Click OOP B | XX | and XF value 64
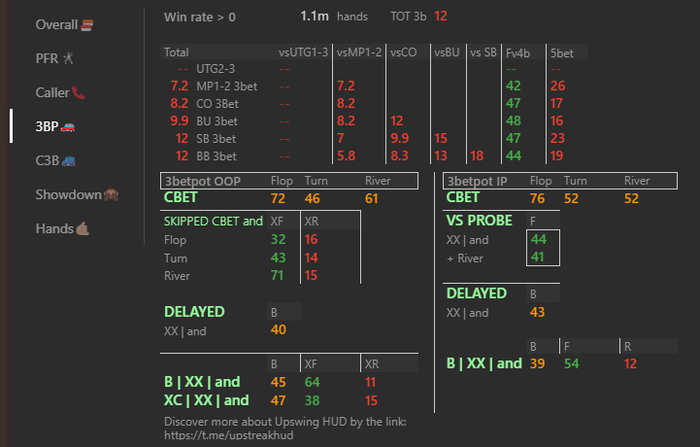The width and height of the screenshot is (700, 447). 312,382
